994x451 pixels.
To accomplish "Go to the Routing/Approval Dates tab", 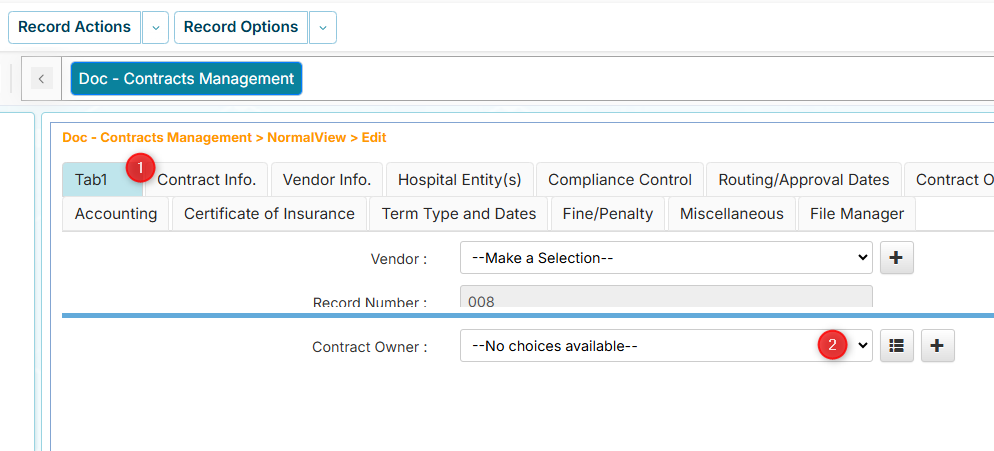I will 804,180.
